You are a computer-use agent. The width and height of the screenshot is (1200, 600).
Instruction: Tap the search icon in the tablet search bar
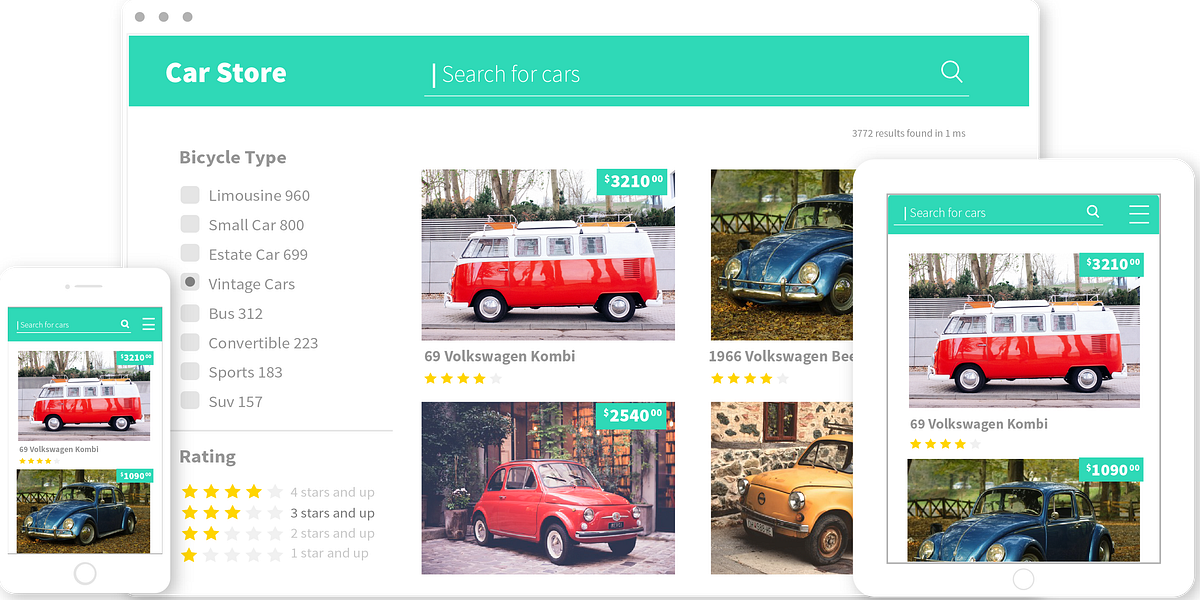(1093, 212)
